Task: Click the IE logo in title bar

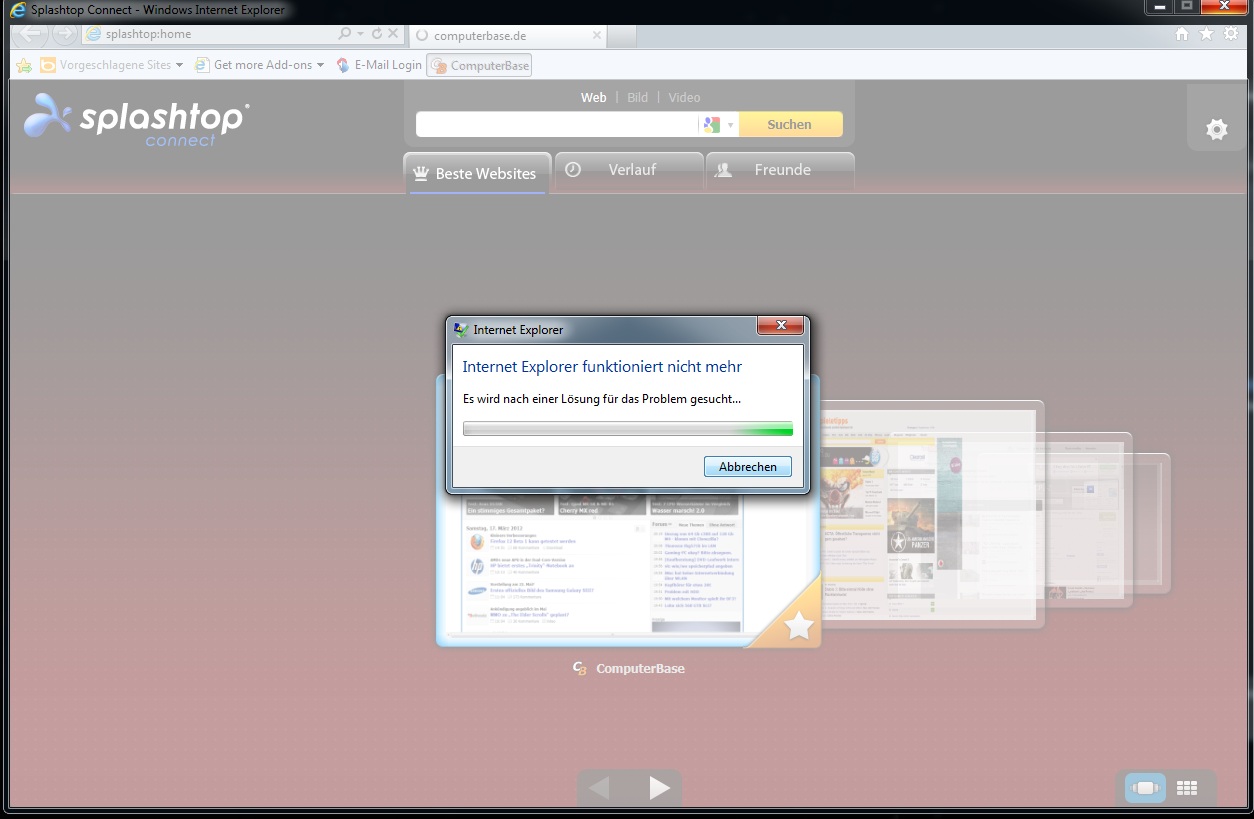Action: pos(18,10)
